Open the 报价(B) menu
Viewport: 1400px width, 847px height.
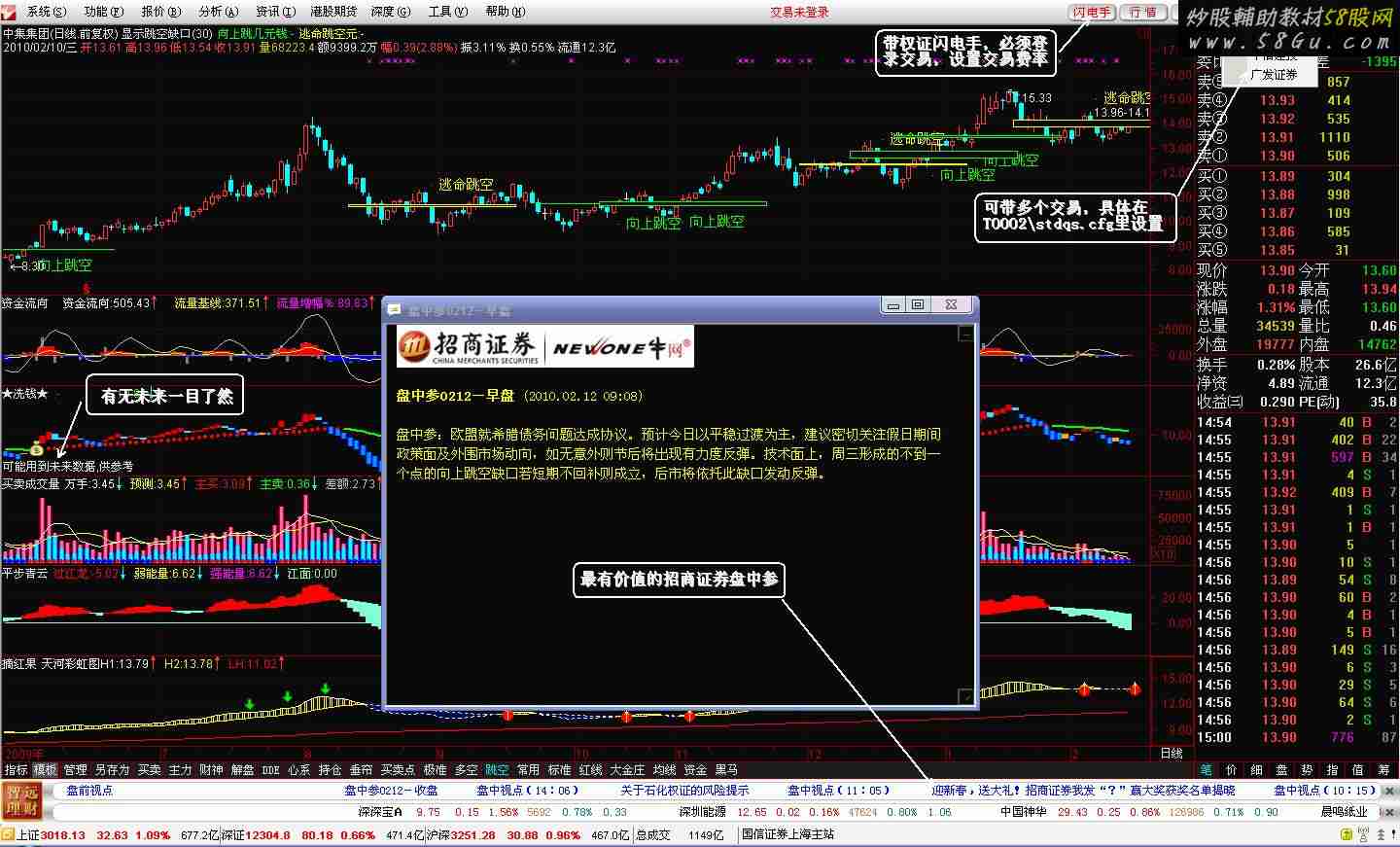point(160,12)
